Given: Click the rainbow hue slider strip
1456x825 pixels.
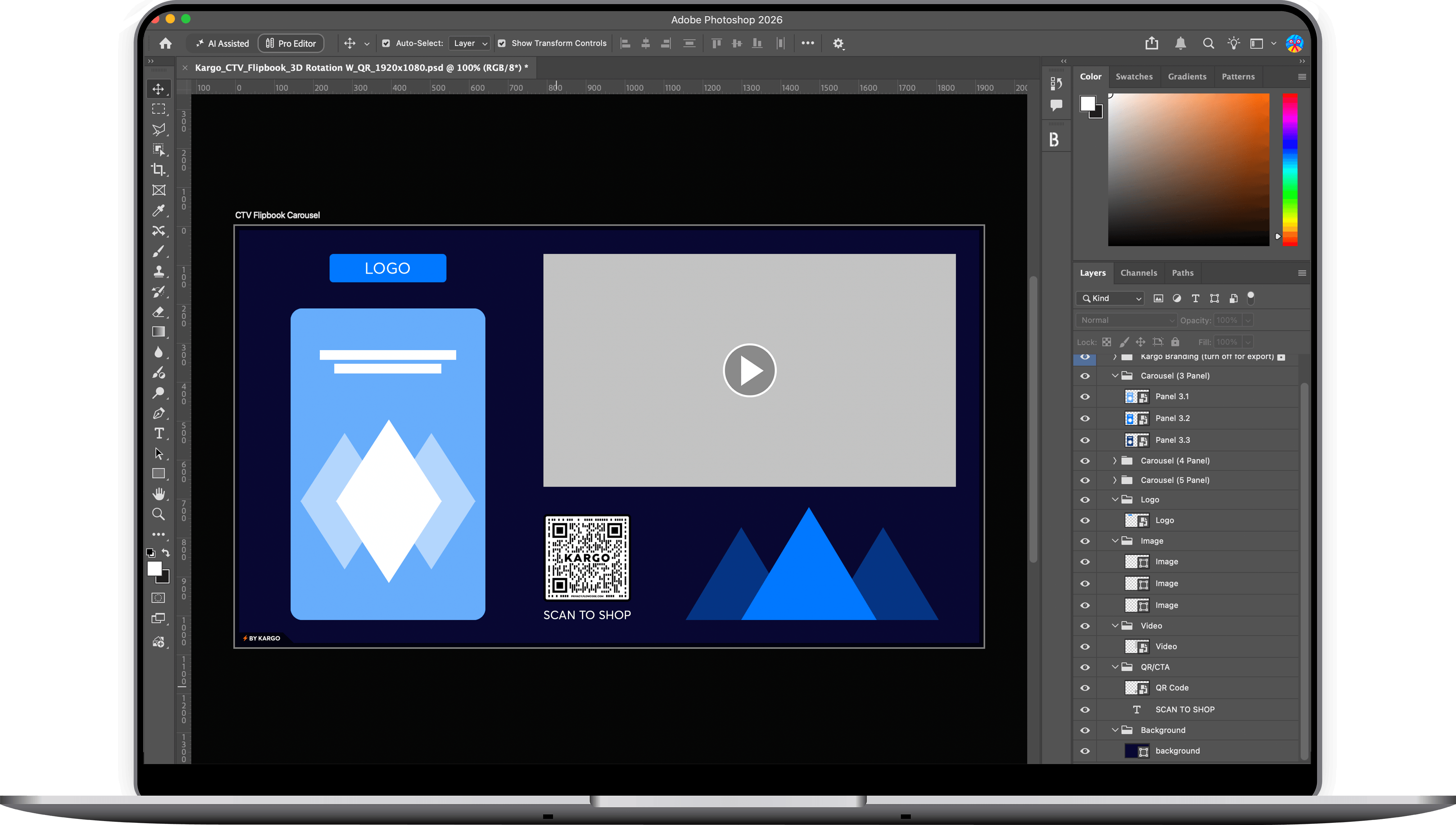Looking at the screenshot, I should 1290,170.
